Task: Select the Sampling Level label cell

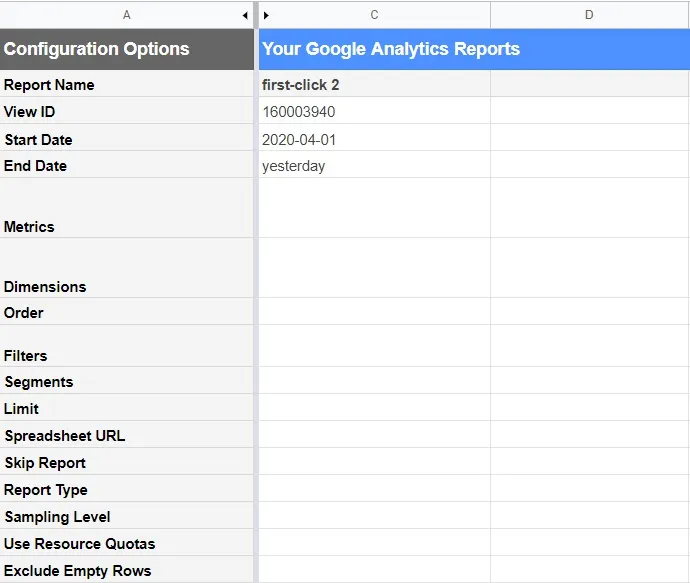Action: click(x=127, y=516)
